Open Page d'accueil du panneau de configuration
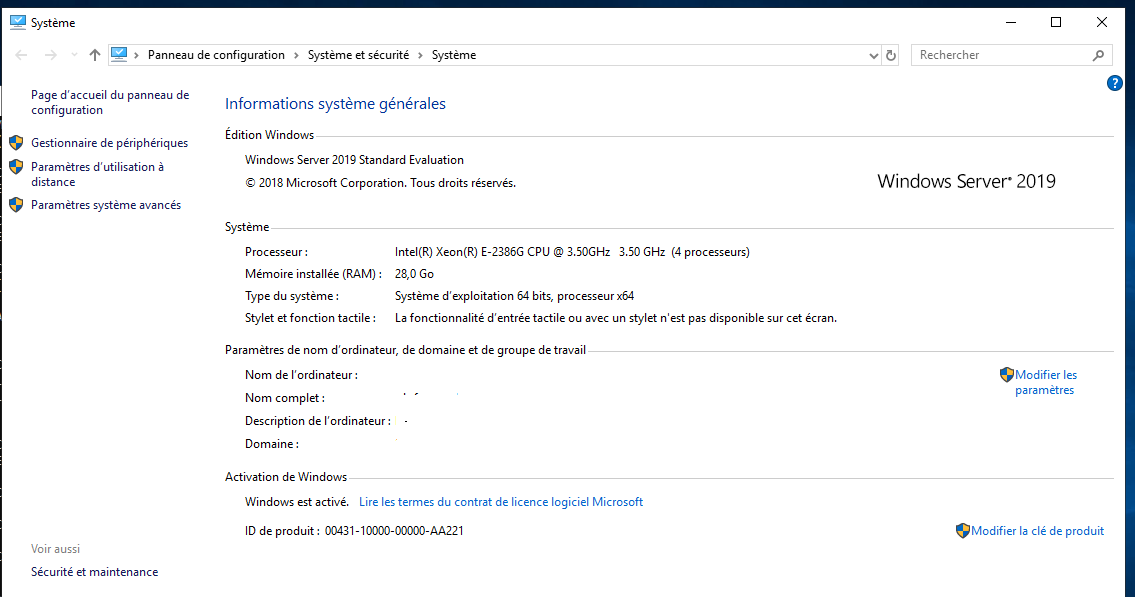The height and width of the screenshot is (597, 1135). 110,102
